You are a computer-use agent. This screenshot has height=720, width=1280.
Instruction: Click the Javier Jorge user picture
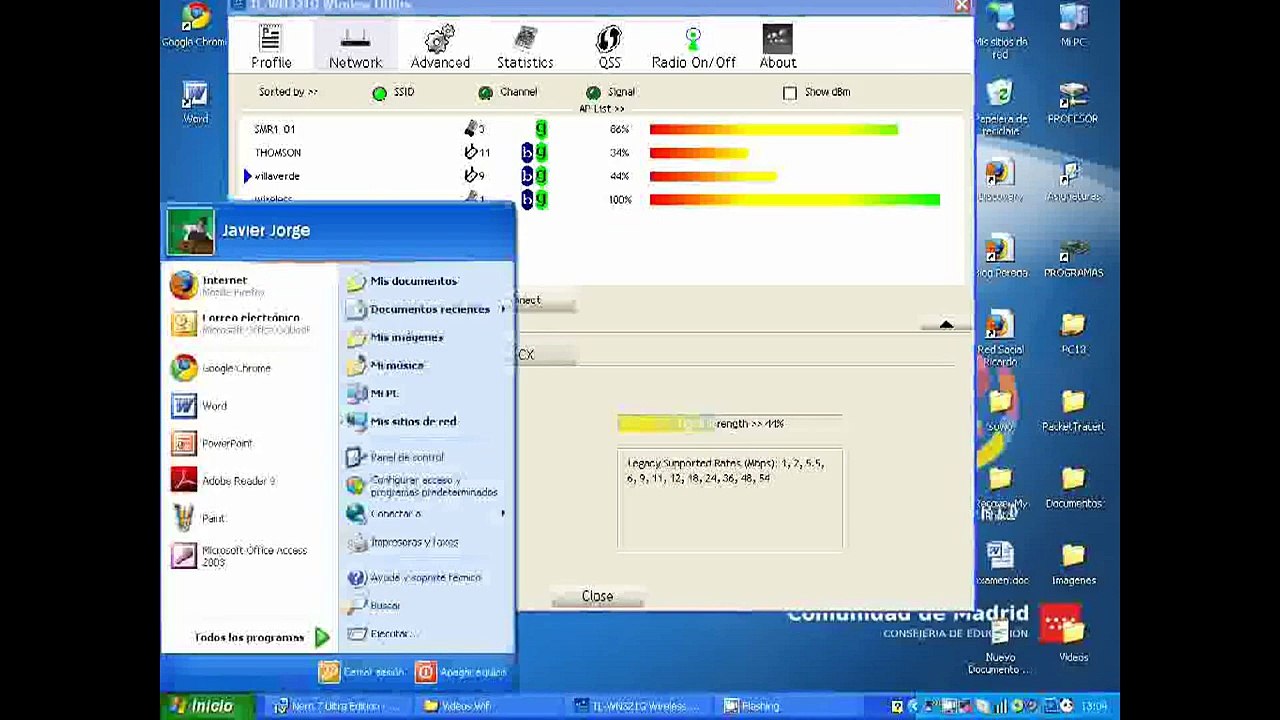190,231
